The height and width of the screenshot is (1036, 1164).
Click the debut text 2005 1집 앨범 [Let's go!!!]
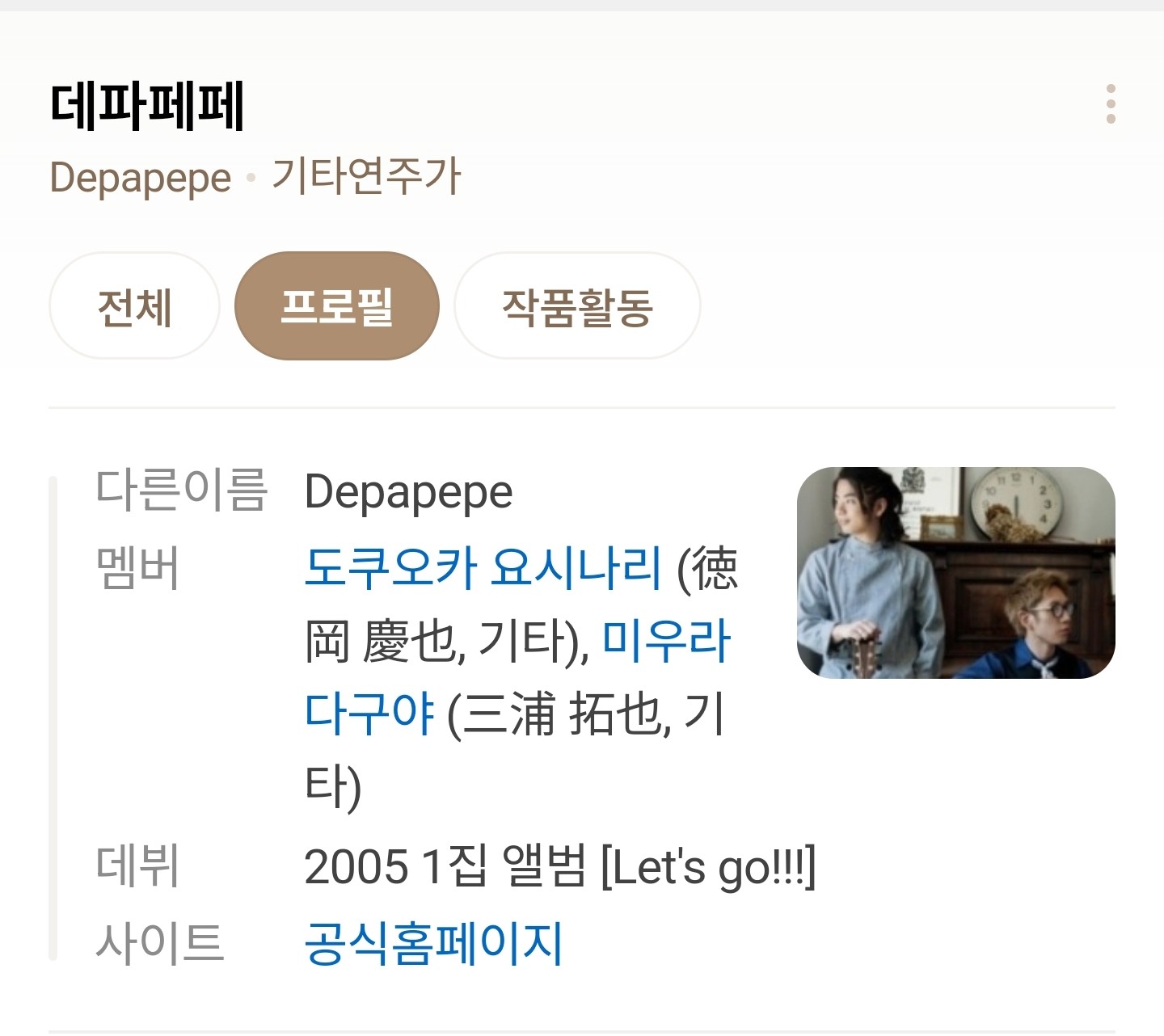(x=560, y=866)
